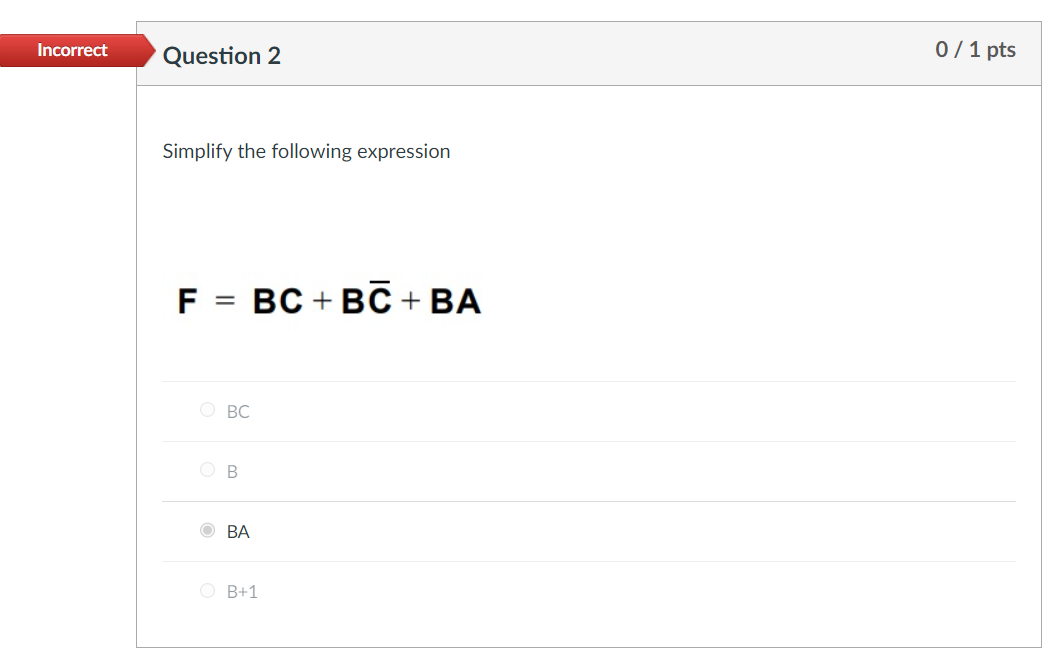Click the Boolean expression F = BC + BC + BA
The width and height of the screenshot is (1055, 662).
[330, 299]
